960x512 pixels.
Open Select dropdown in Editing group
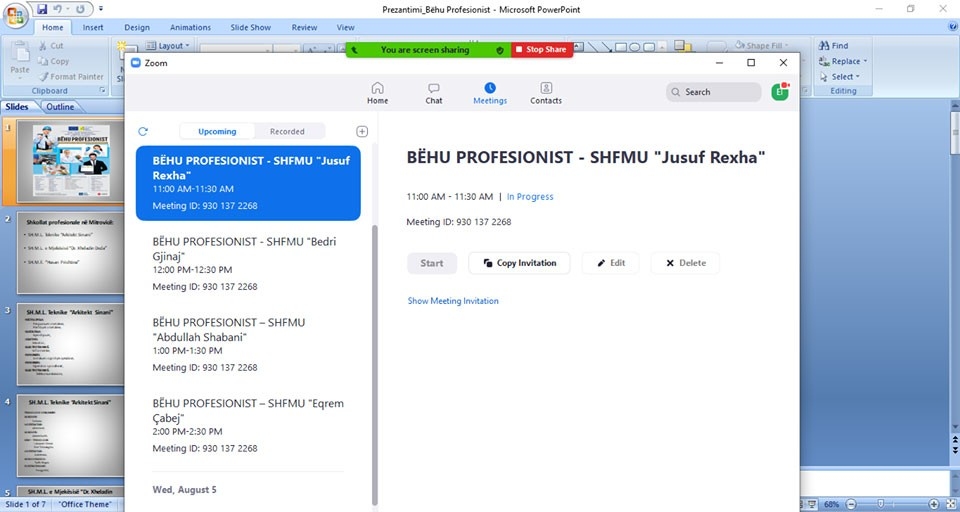tap(840, 77)
